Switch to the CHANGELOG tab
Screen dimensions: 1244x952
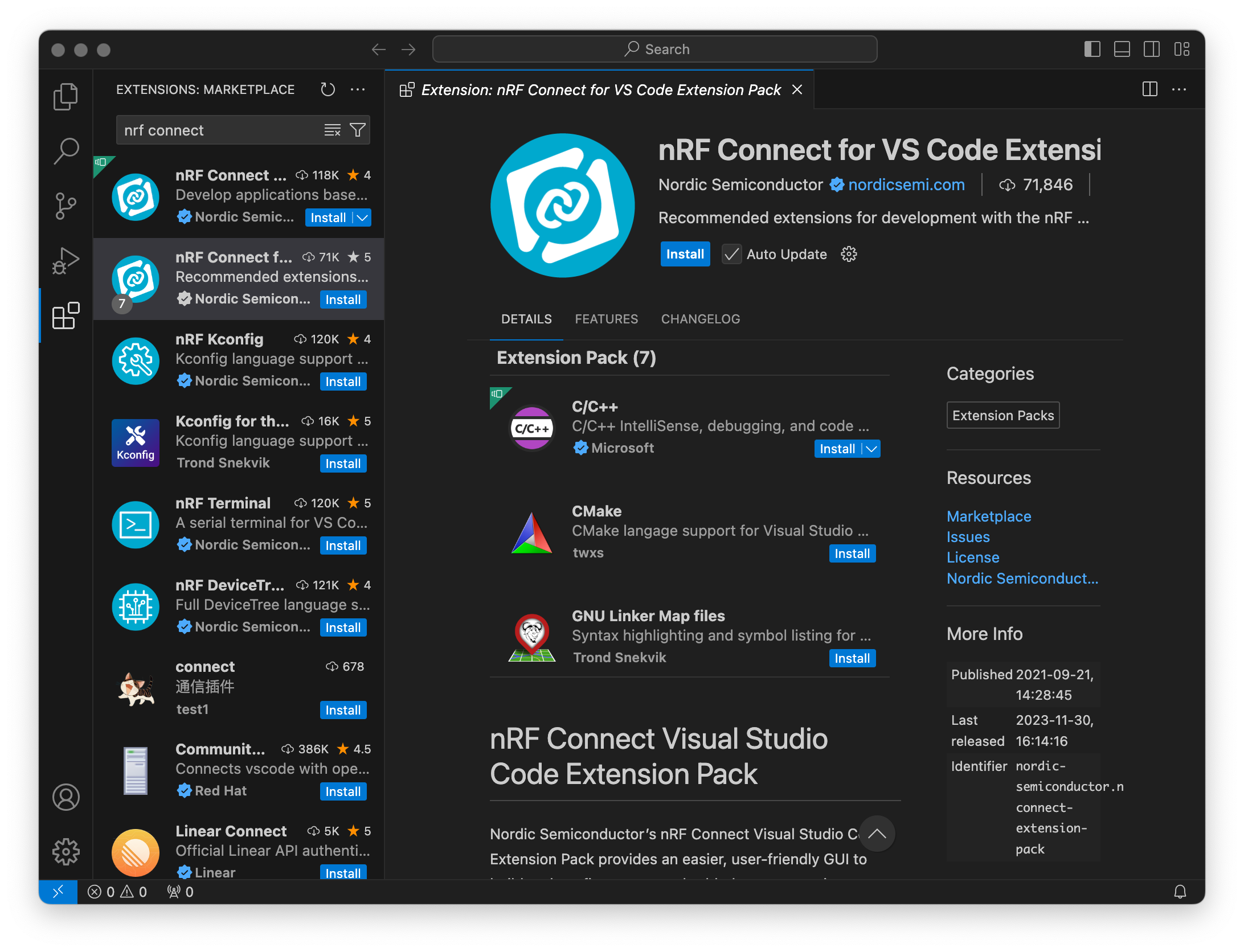(x=701, y=319)
